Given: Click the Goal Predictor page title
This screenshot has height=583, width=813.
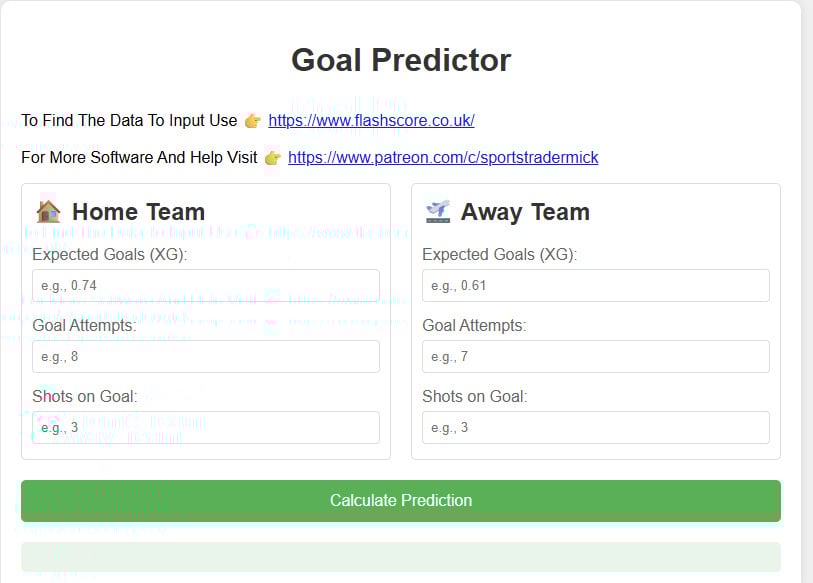Looking at the screenshot, I should 401,60.
